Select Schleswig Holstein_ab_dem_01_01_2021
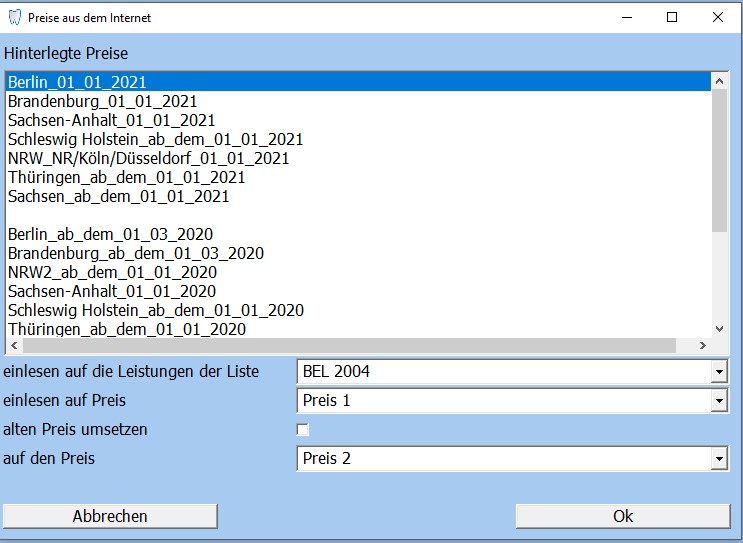The width and height of the screenshot is (743, 543). (155, 139)
